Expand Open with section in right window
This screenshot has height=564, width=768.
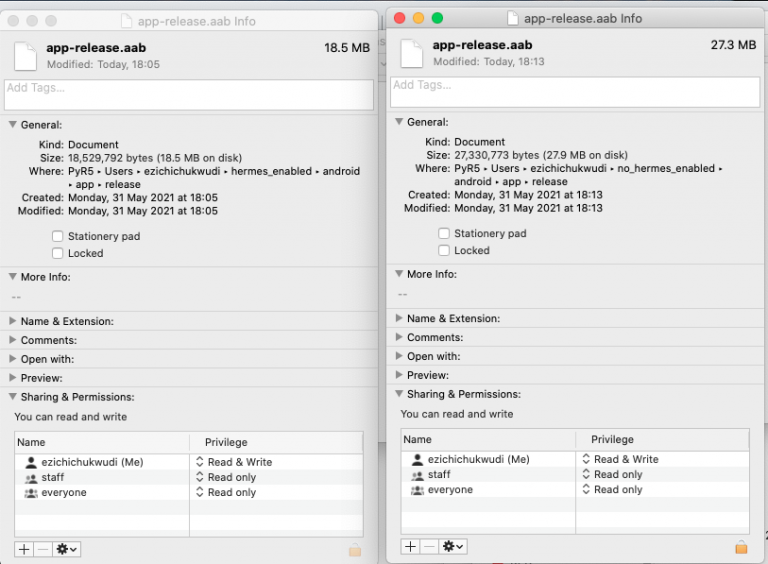(399, 356)
